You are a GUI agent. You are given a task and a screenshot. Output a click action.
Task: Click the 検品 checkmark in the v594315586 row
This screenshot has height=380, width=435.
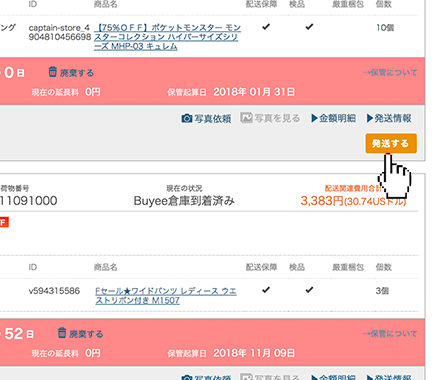pyautogui.click(x=309, y=290)
